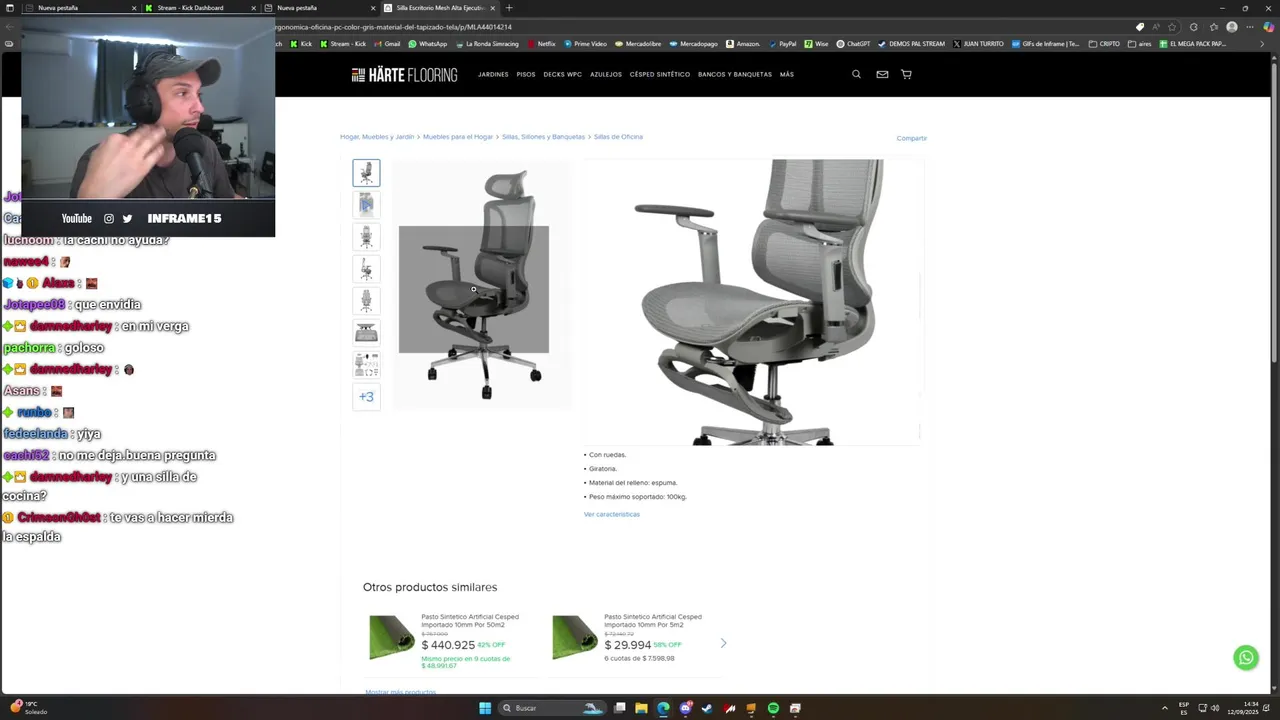Select the fourth chair thumbnail
This screenshot has width=1280, height=720.
[366, 269]
